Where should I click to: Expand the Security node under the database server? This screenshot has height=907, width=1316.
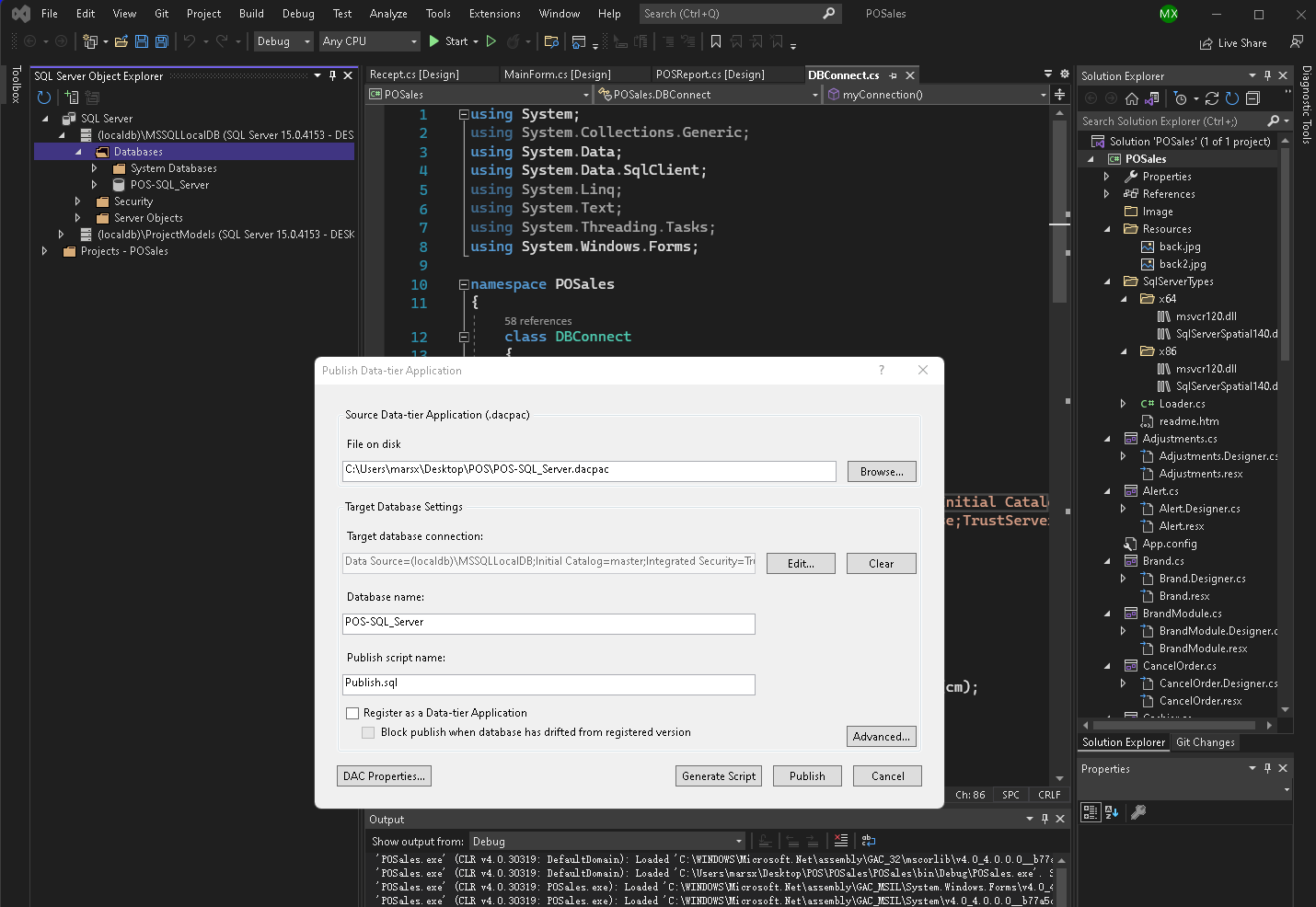(77, 201)
